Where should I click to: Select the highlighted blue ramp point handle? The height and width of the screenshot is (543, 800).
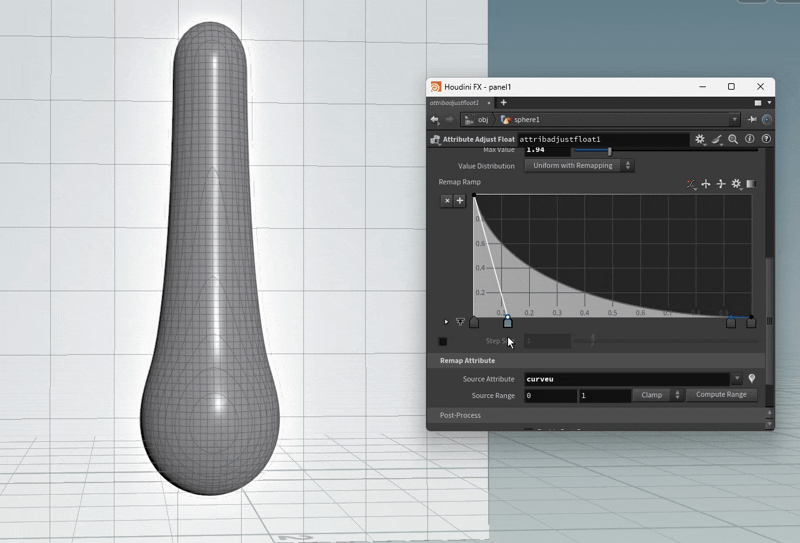[x=507, y=322]
